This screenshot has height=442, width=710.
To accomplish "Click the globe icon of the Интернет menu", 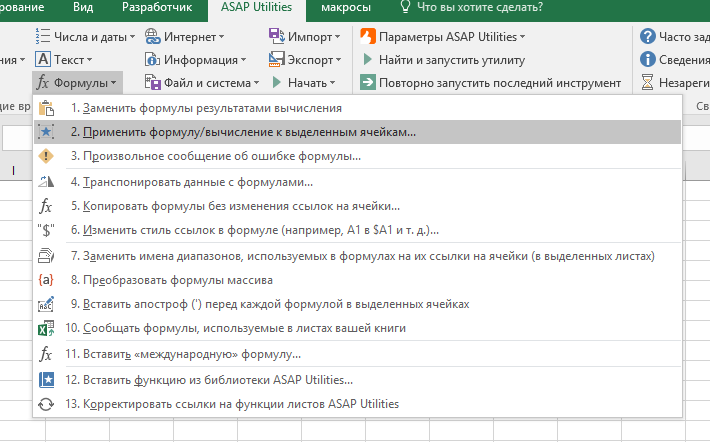I will 153,36.
